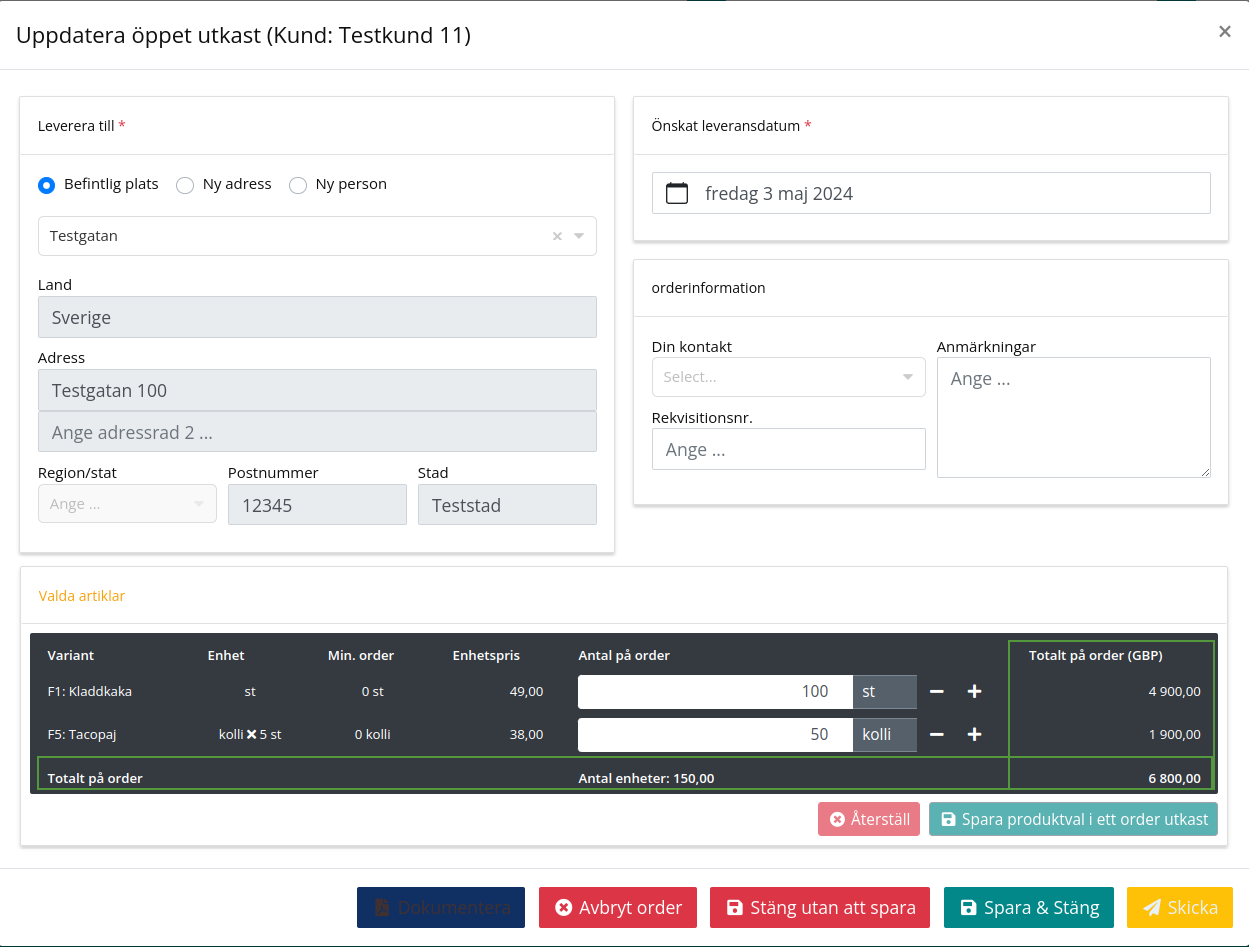Screen dimensions: 1249x947
Task: Open the Din kontakt select menu
Action: click(788, 377)
